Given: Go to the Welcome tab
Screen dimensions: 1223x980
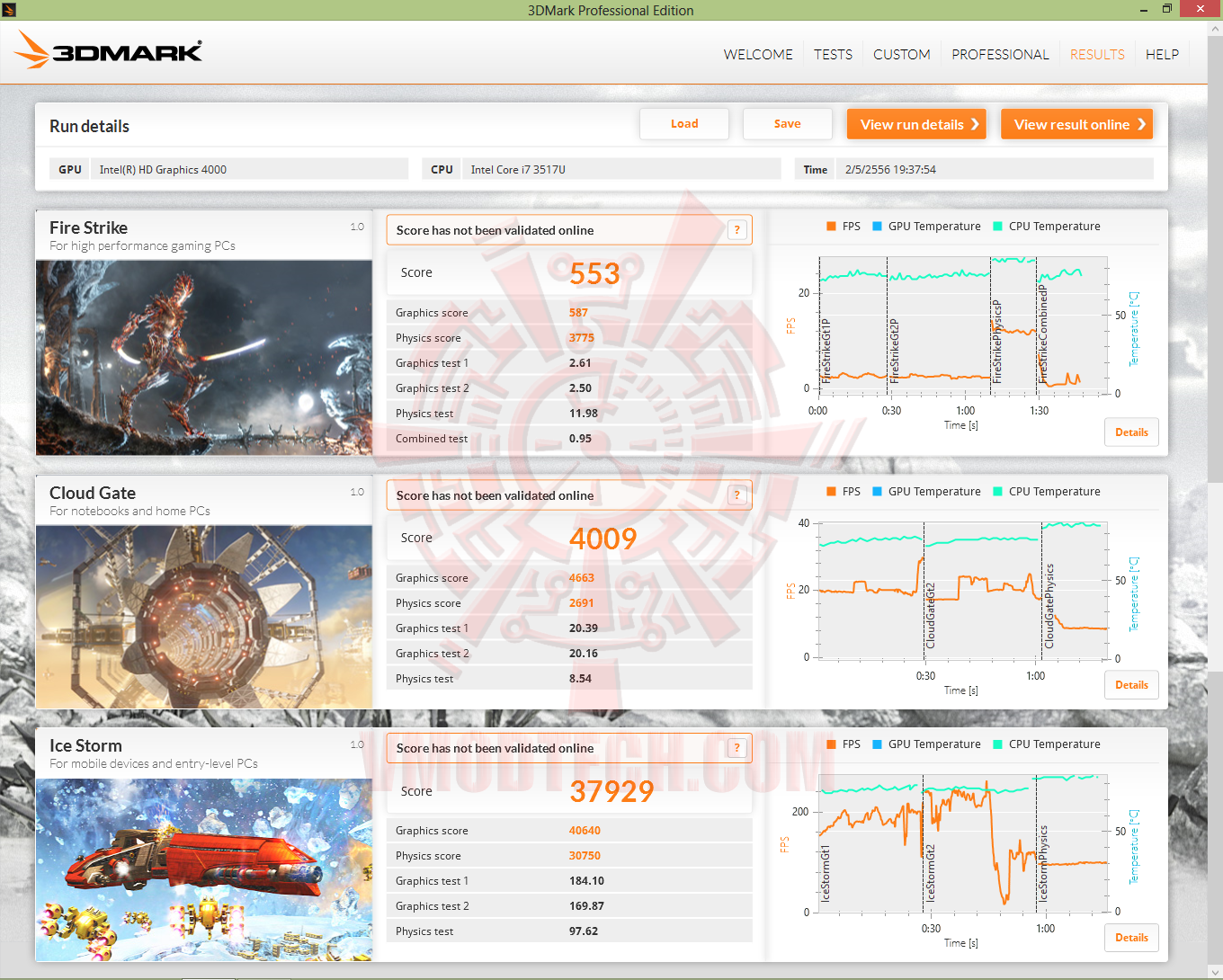Looking at the screenshot, I should pos(758,55).
